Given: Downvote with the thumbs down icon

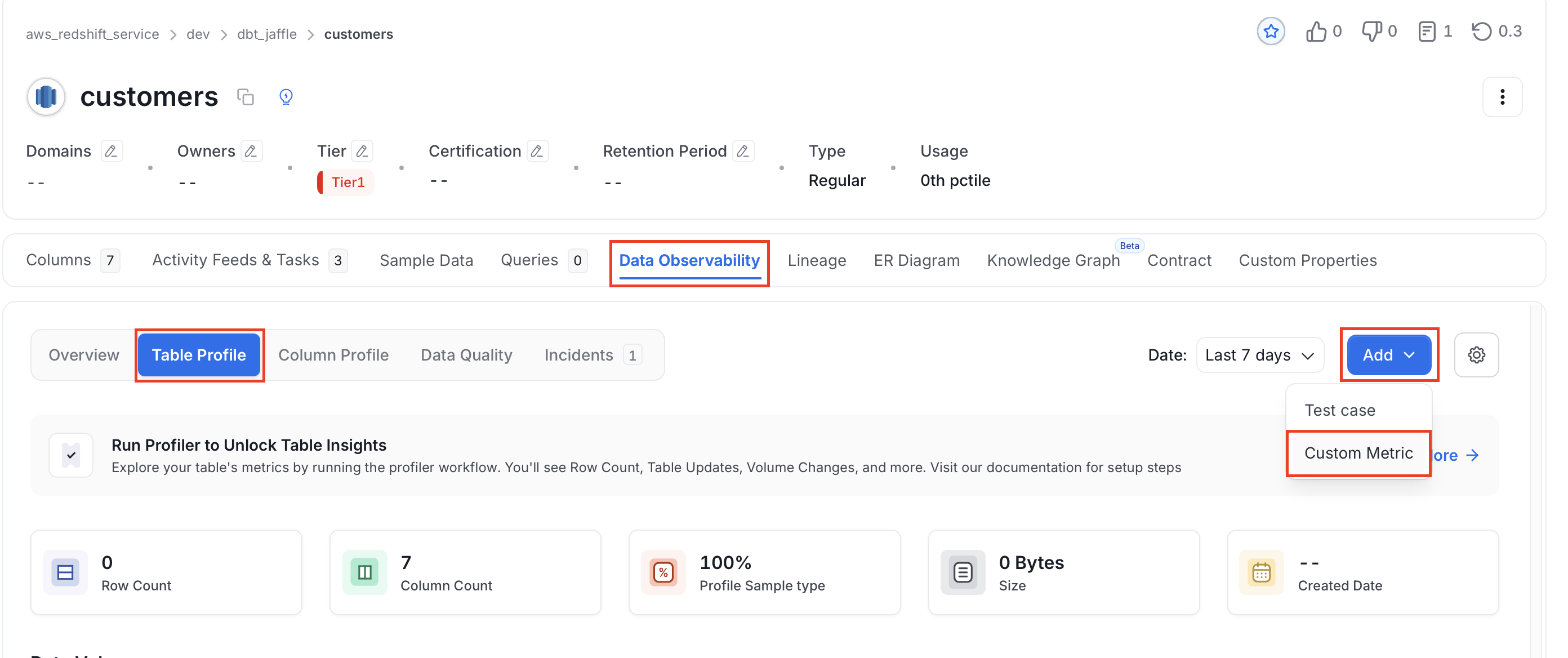Looking at the screenshot, I should click(1371, 31).
